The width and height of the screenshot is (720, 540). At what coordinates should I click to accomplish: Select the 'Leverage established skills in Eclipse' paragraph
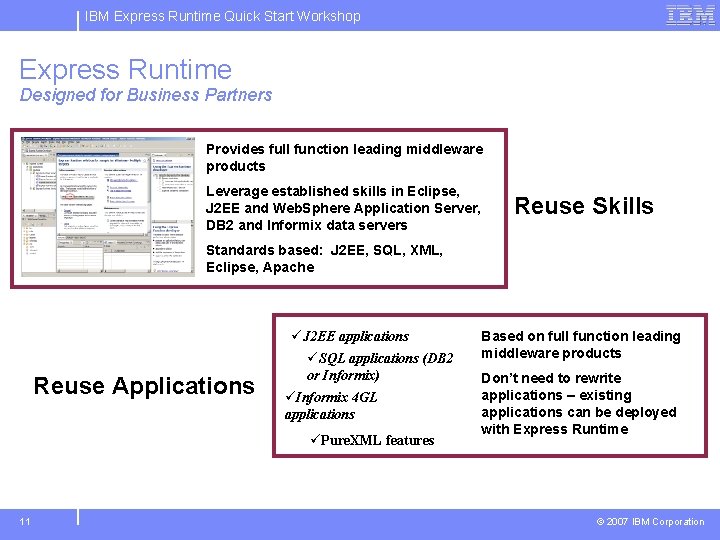[x=343, y=208]
